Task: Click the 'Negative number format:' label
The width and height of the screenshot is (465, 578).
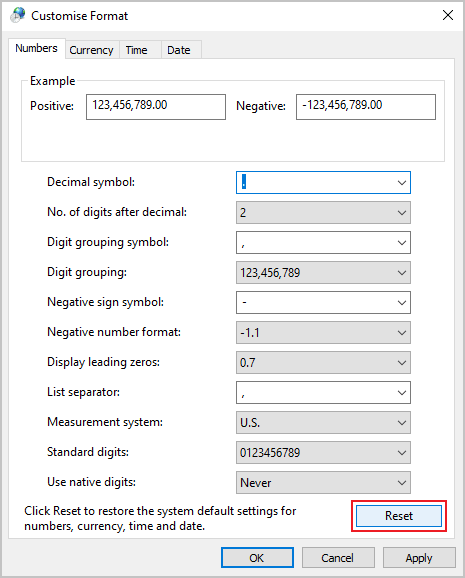Action: (114, 332)
